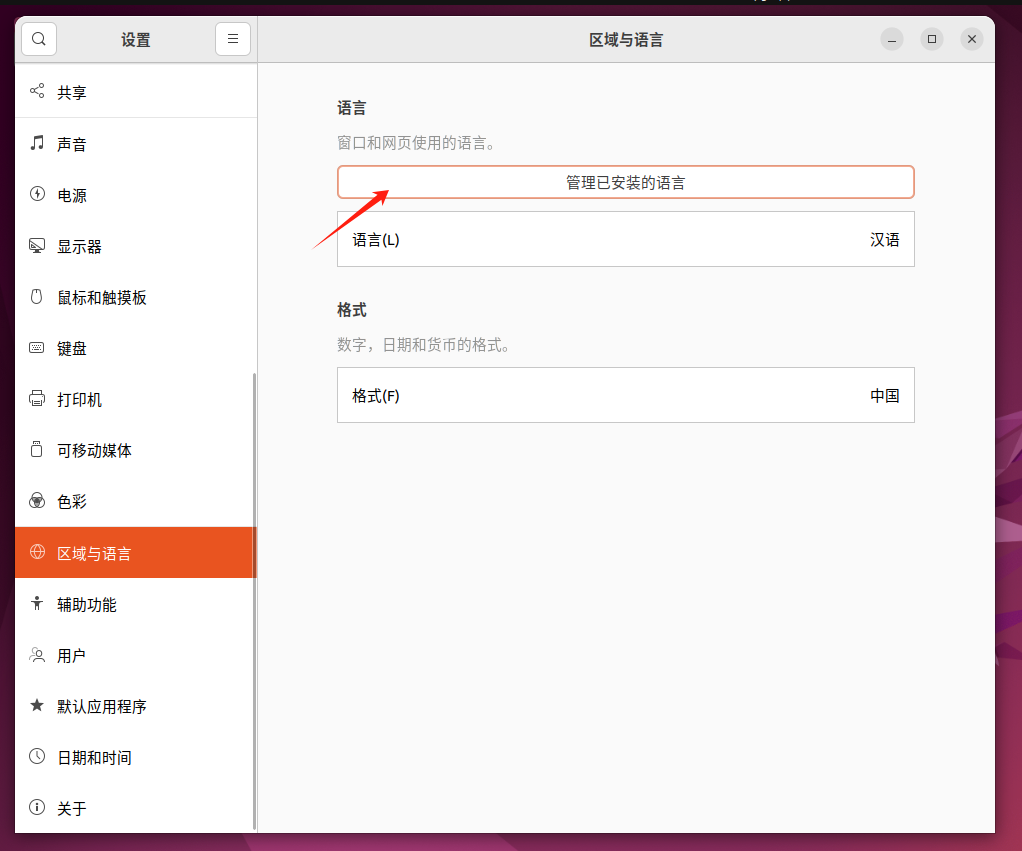
Task: Open 色彩 settings
Action: (136, 502)
